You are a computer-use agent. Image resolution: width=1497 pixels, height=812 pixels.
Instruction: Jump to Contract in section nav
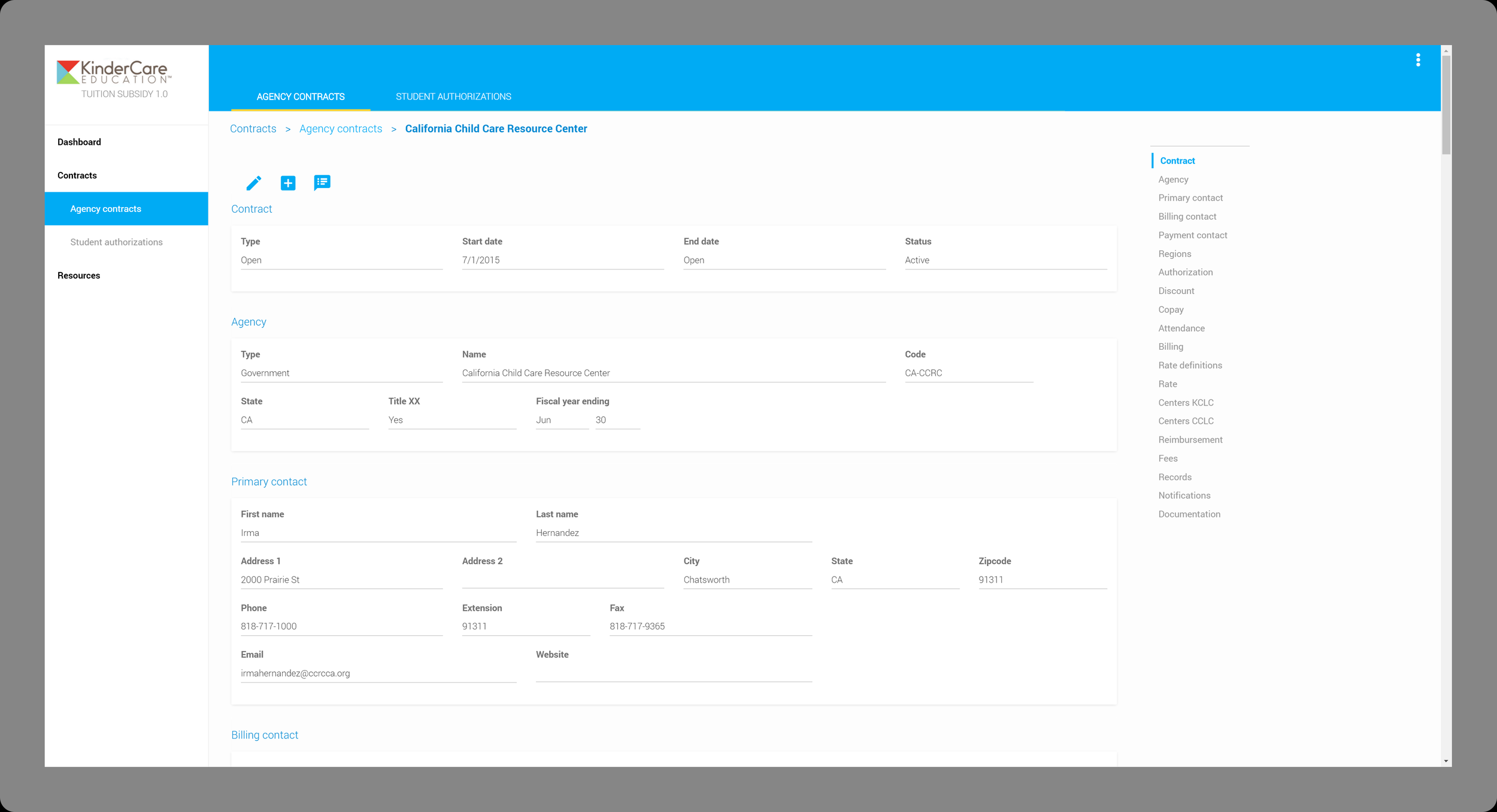tap(1177, 160)
